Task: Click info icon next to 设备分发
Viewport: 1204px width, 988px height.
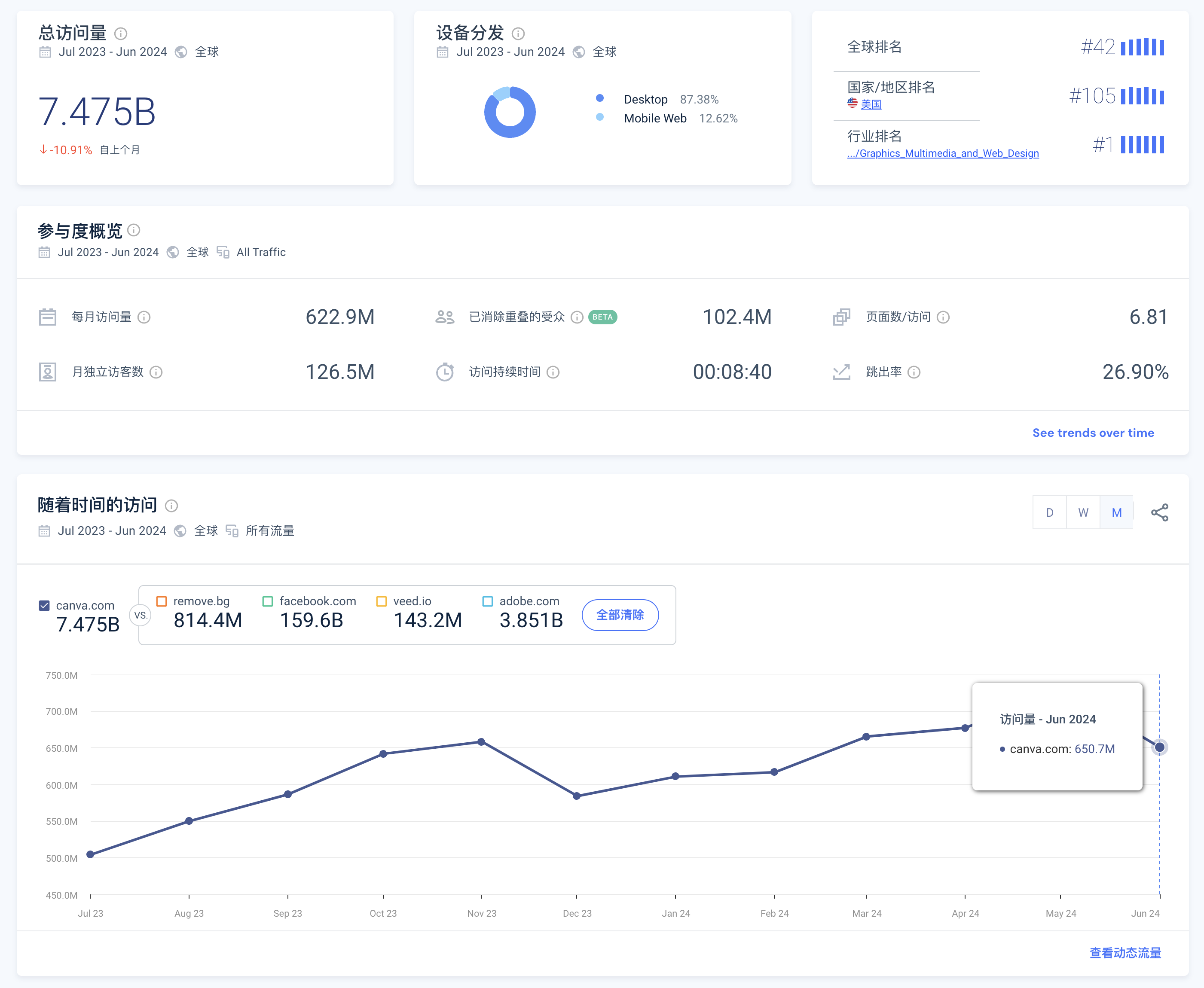Action: (518, 34)
